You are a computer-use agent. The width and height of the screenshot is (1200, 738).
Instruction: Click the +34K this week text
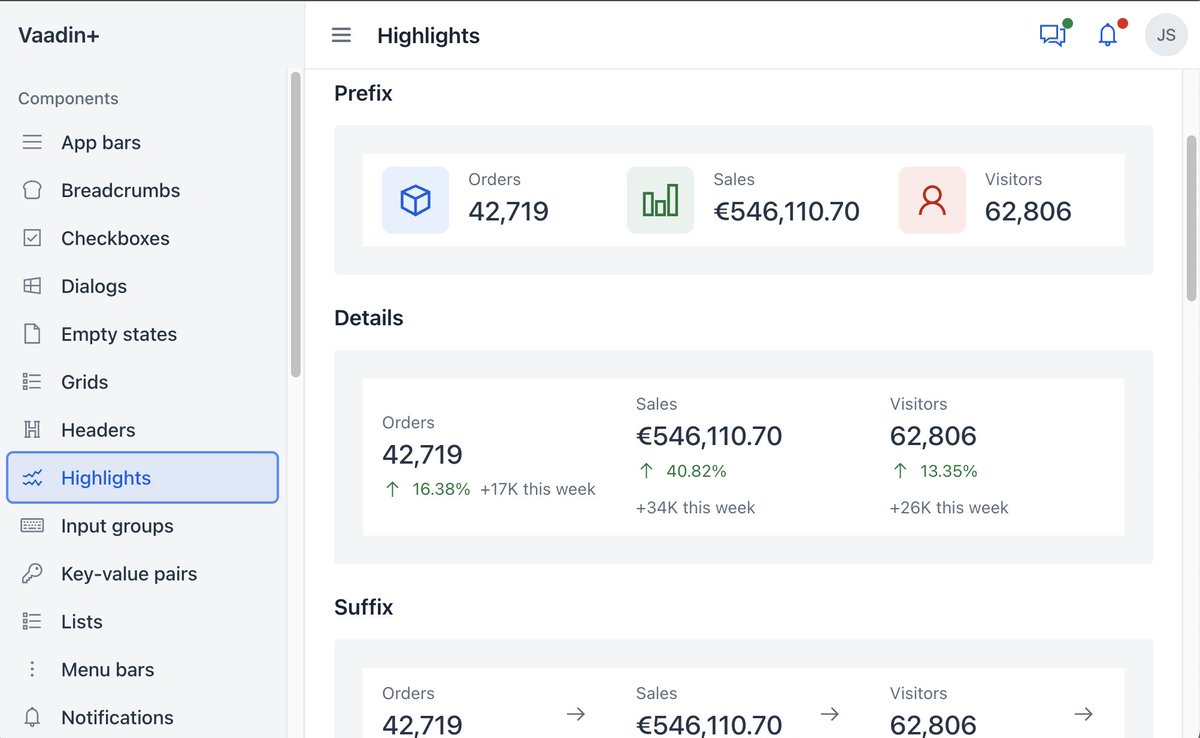pos(695,508)
